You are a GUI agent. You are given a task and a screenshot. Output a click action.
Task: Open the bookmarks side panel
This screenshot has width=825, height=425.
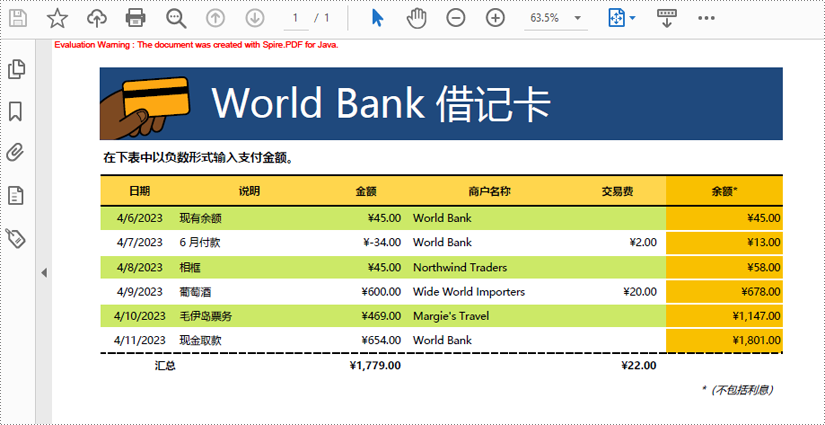tap(16, 112)
